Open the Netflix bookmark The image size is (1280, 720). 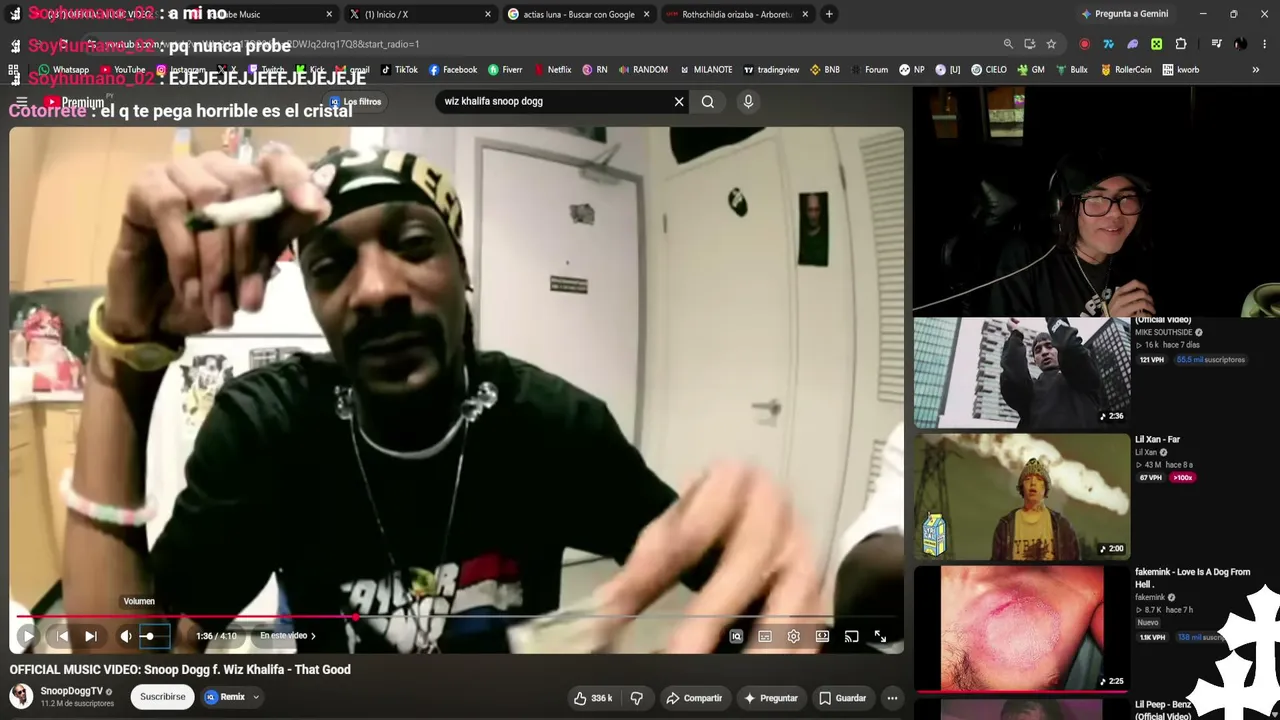point(553,70)
